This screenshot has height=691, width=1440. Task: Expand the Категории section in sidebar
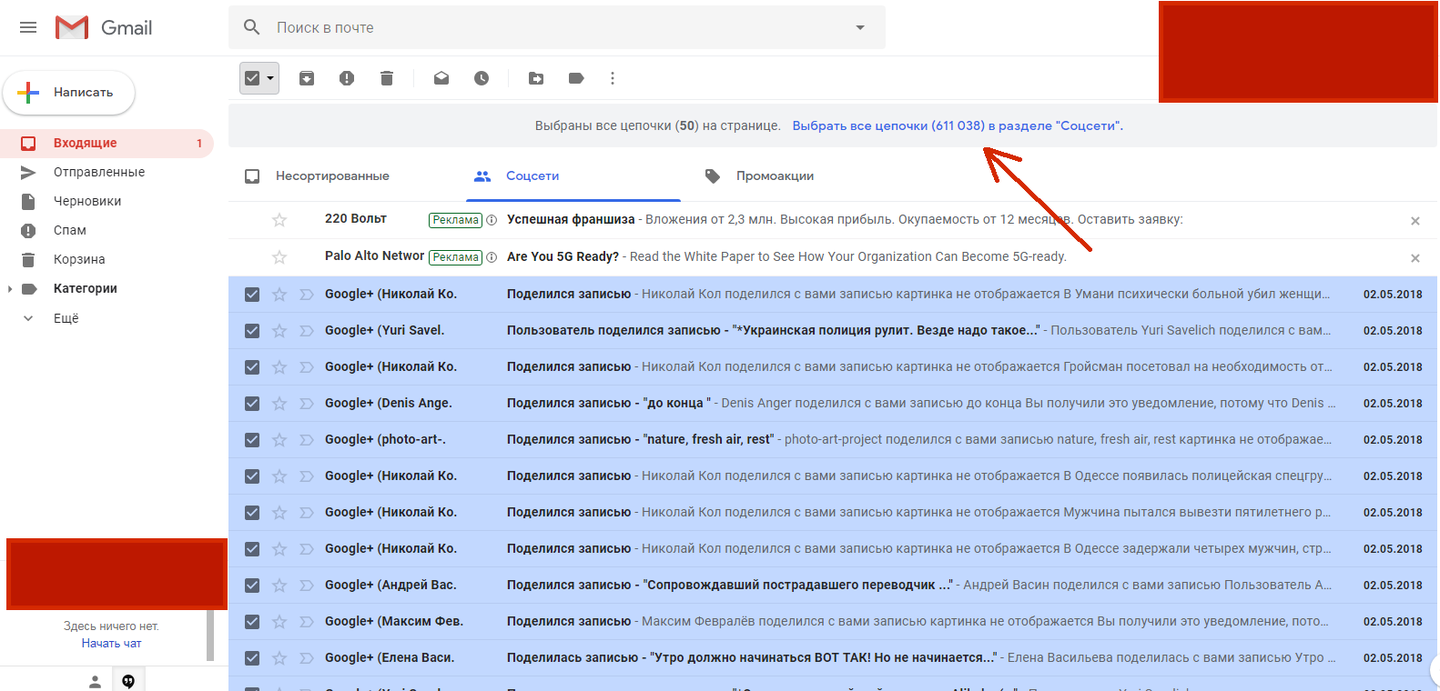pyautogui.click(x=11, y=289)
